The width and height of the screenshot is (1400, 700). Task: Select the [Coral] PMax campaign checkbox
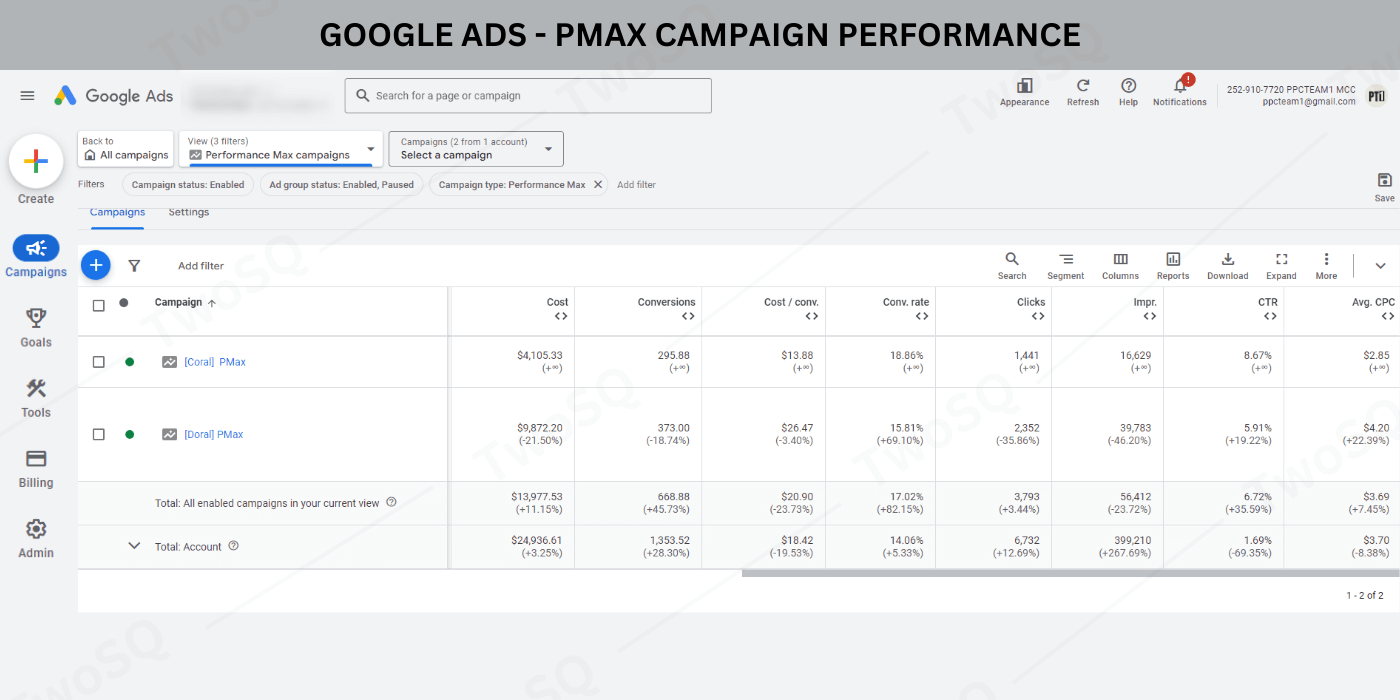point(98,362)
